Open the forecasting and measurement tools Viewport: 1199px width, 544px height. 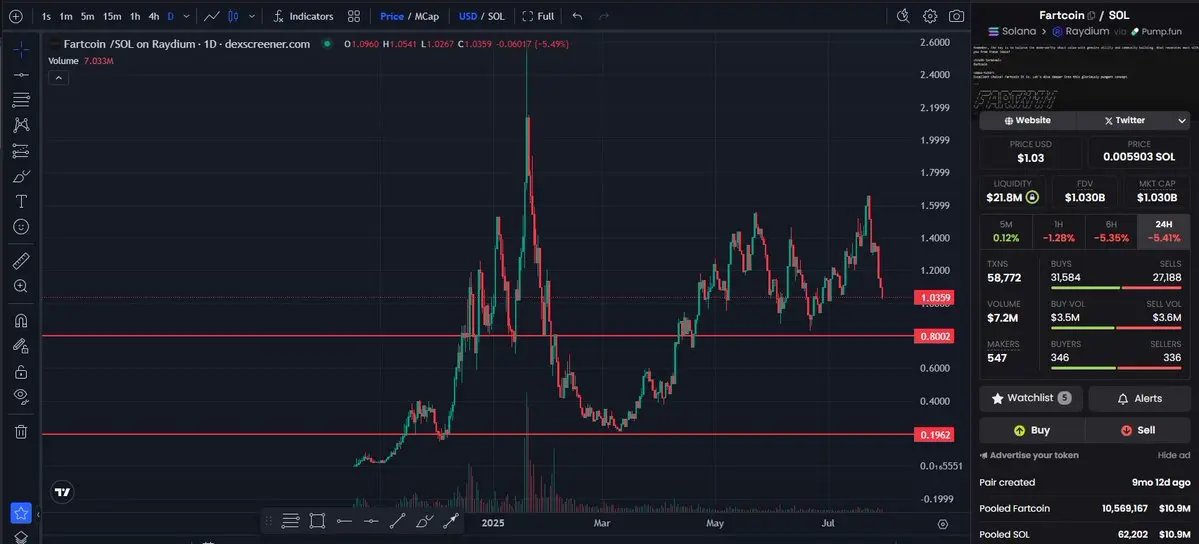point(21,151)
